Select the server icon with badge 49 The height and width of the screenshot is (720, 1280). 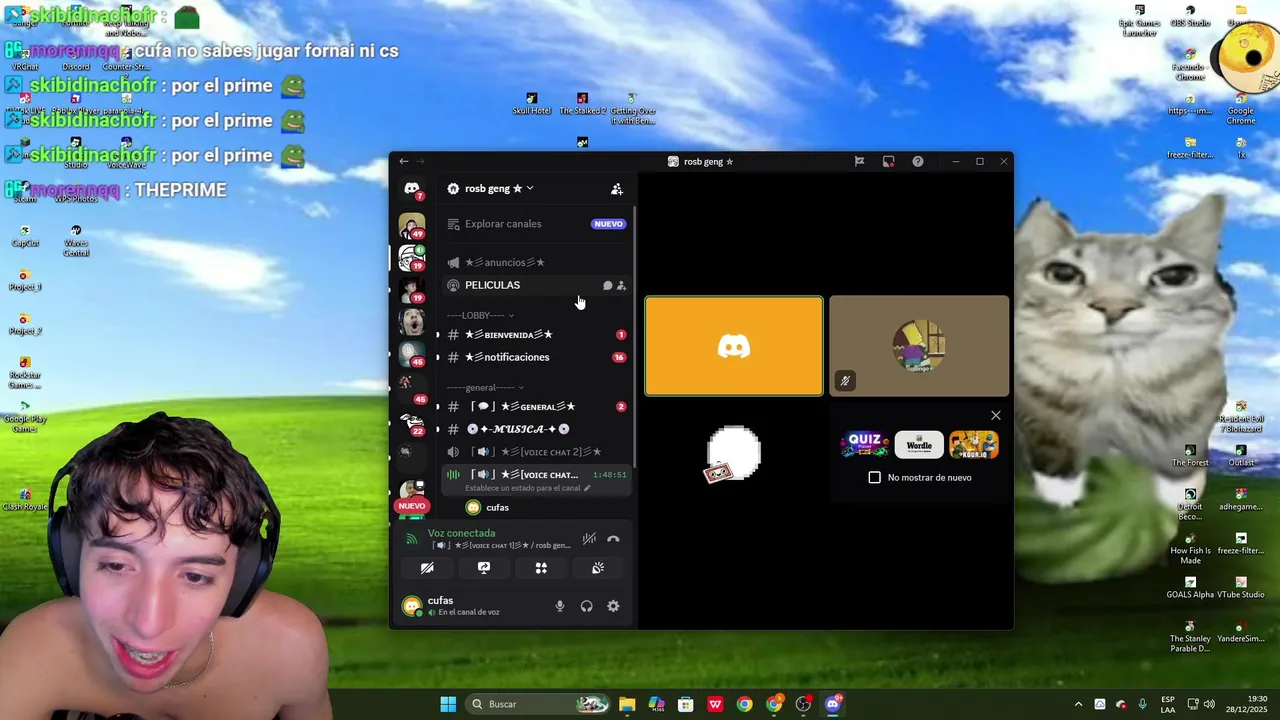click(411, 226)
